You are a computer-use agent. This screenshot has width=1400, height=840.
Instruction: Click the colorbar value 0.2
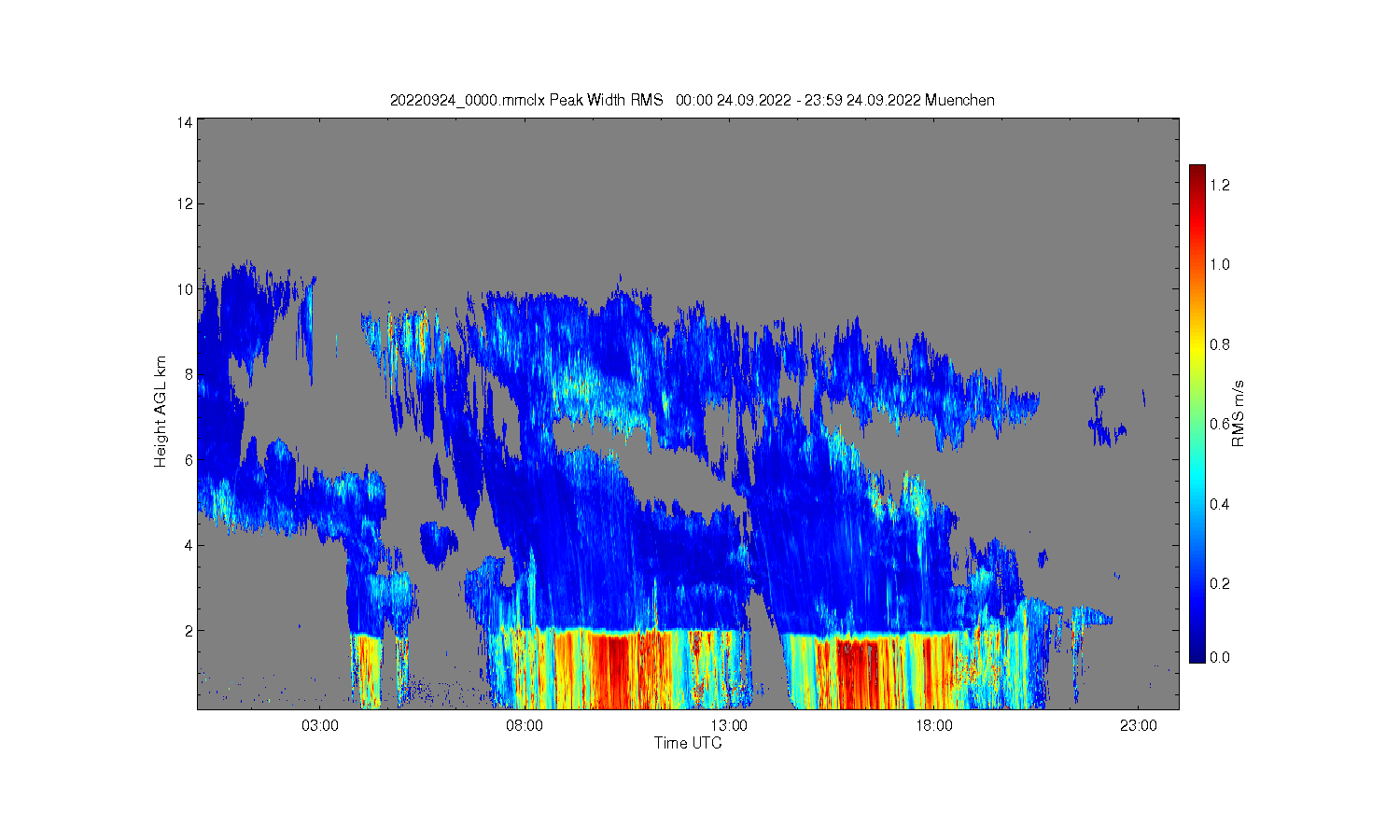tap(1220, 584)
